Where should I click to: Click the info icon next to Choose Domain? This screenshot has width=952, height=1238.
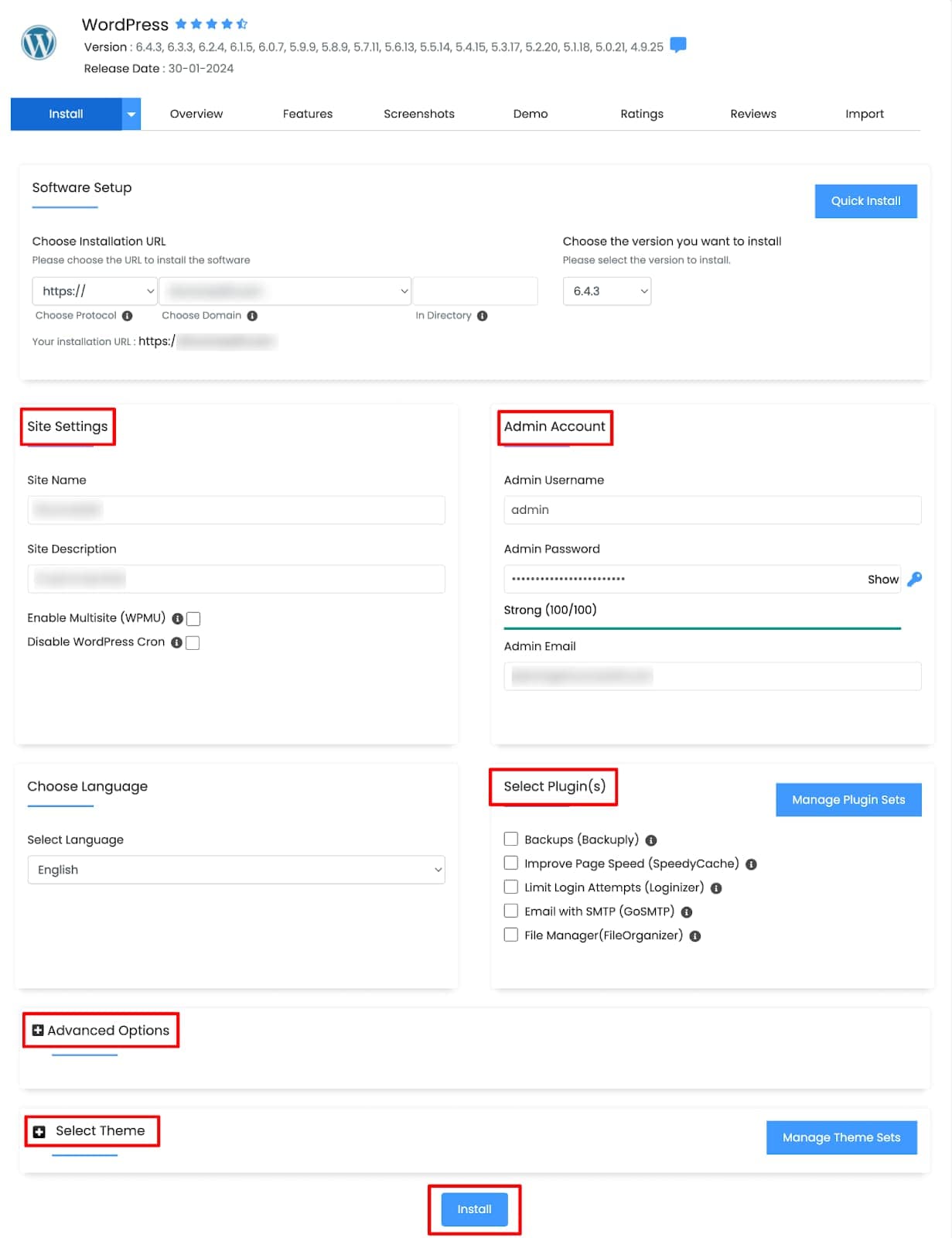point(253,316)
